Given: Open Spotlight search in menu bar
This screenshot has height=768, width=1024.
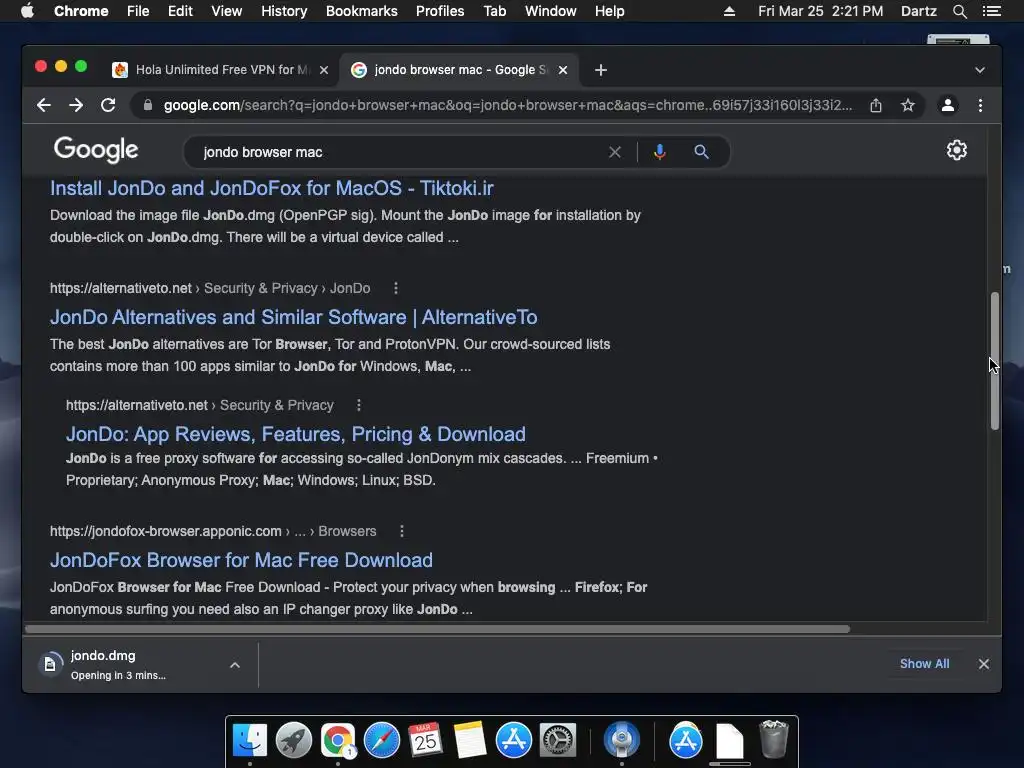Looking at the screenshot, I should click(959, 11).
